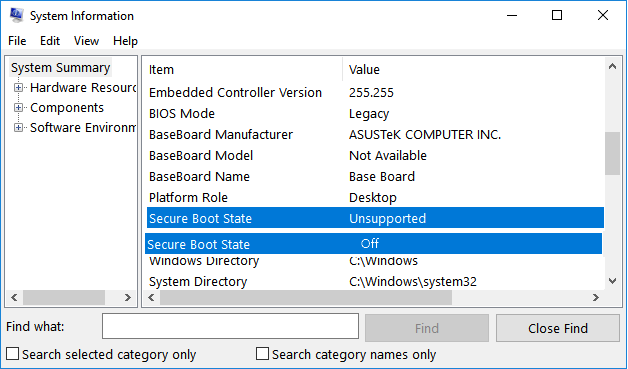This screenshot has width=628, height=369.
Task: Click the details pane scroll down arrow
Action: (612, 281)
